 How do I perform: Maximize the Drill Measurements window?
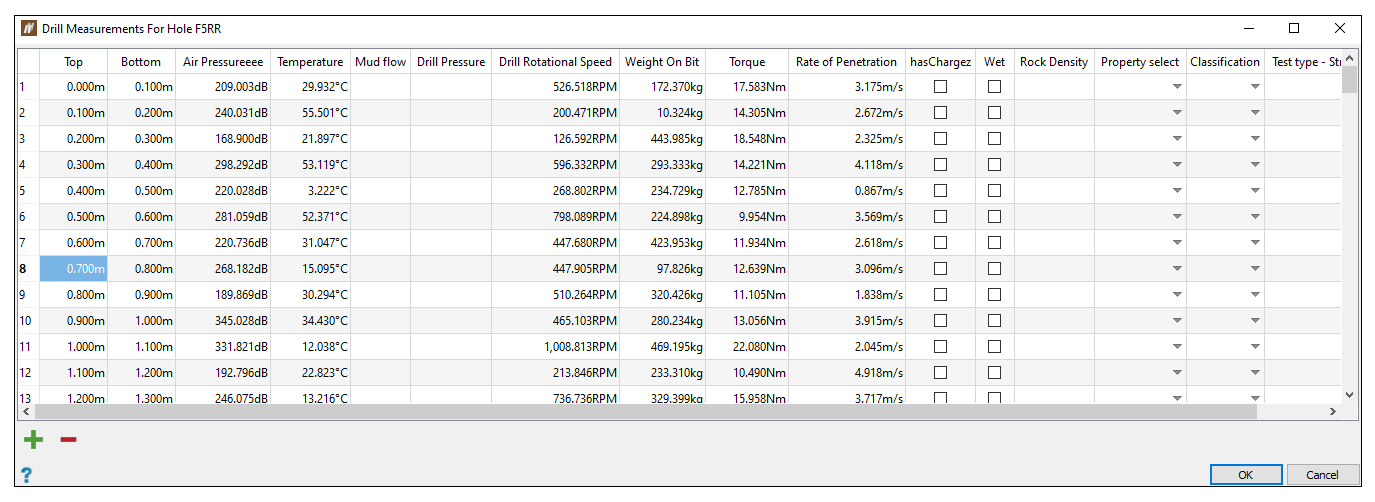coord(1294,29)
